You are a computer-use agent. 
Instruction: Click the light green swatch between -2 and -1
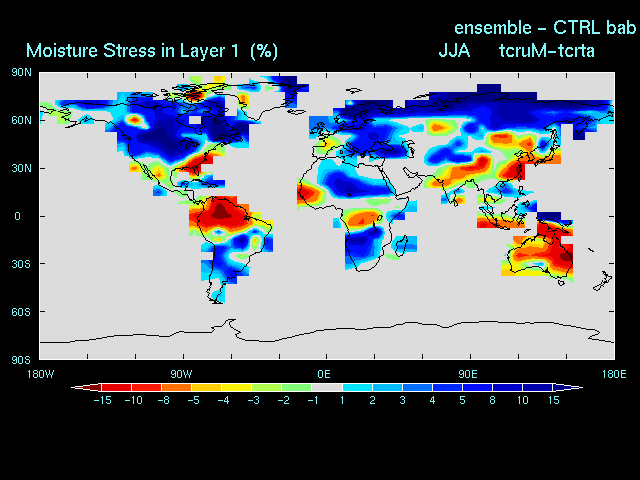pos(297,387)
